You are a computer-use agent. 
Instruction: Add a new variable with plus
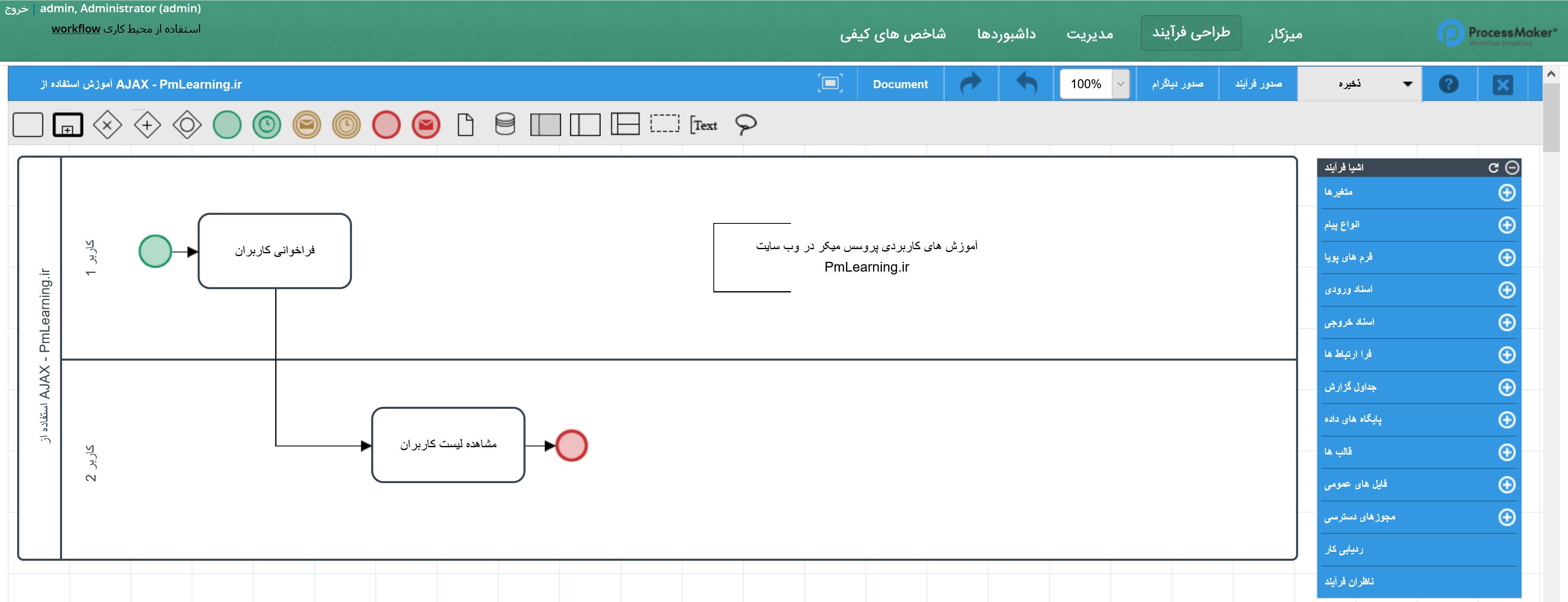point(1506,192)
